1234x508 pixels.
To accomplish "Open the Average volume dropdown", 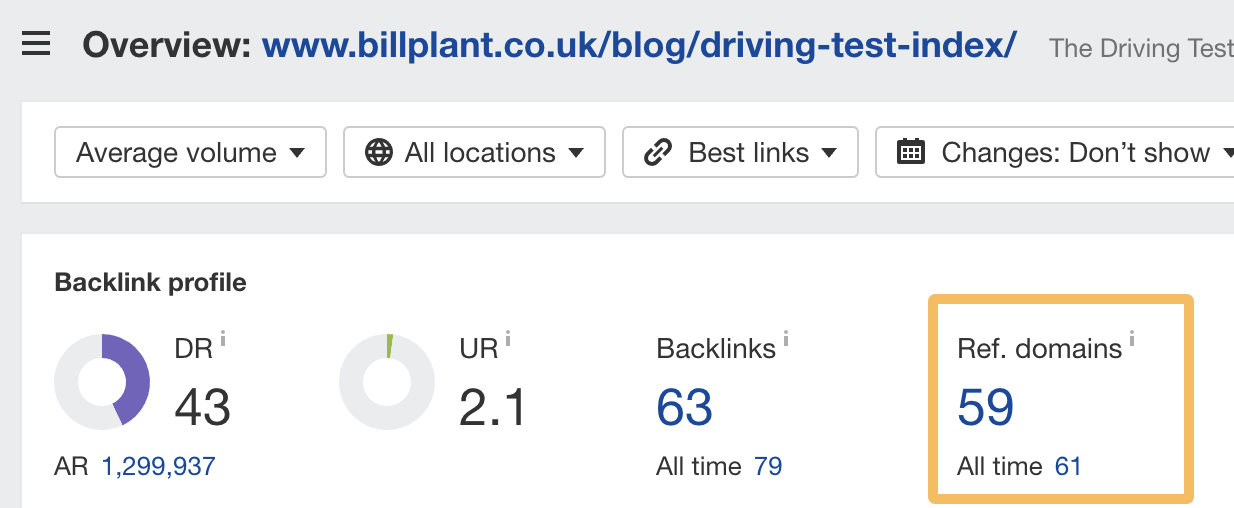I will [190, 153].
